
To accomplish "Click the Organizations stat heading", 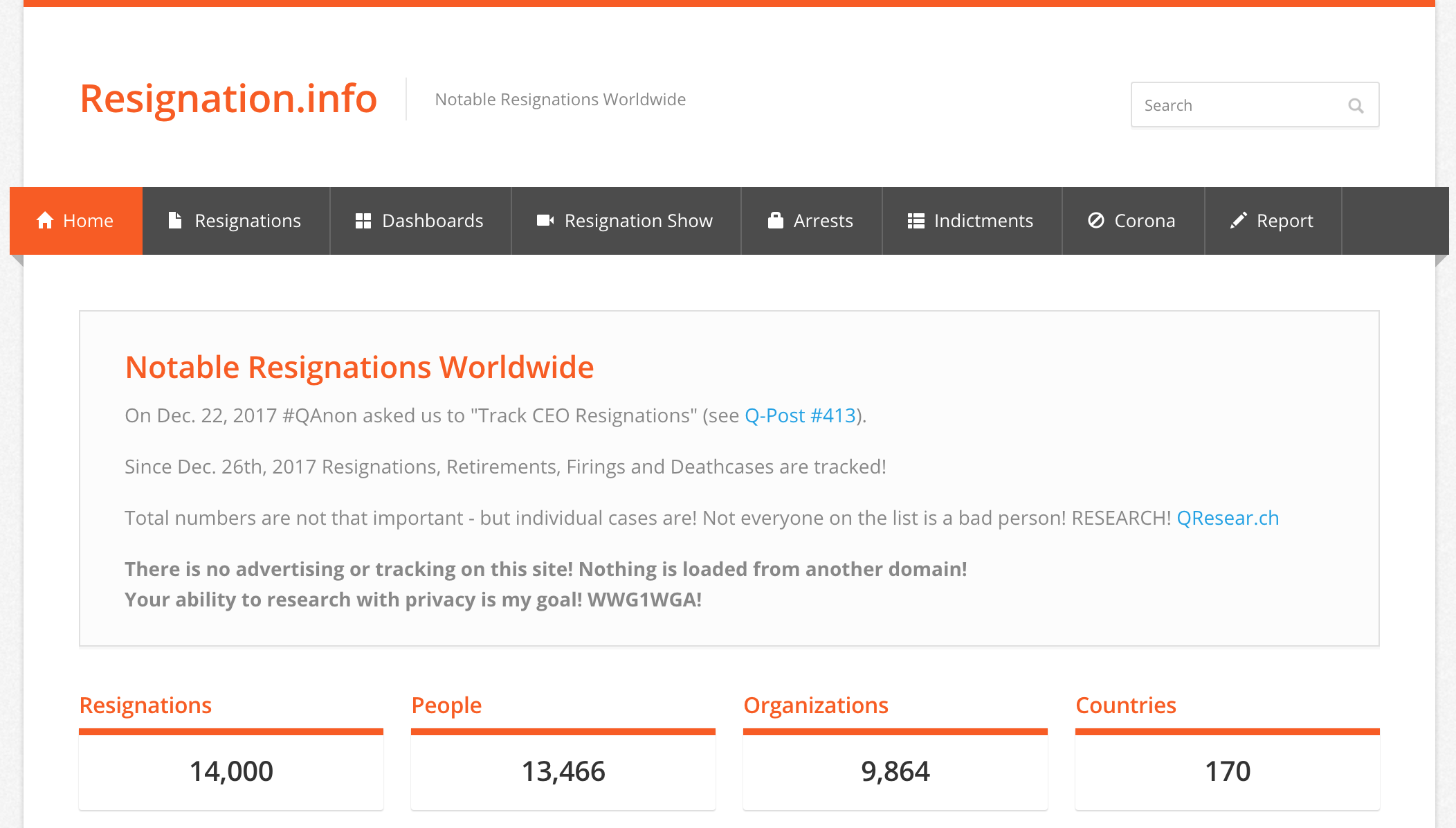I will (x=815, y=705).
